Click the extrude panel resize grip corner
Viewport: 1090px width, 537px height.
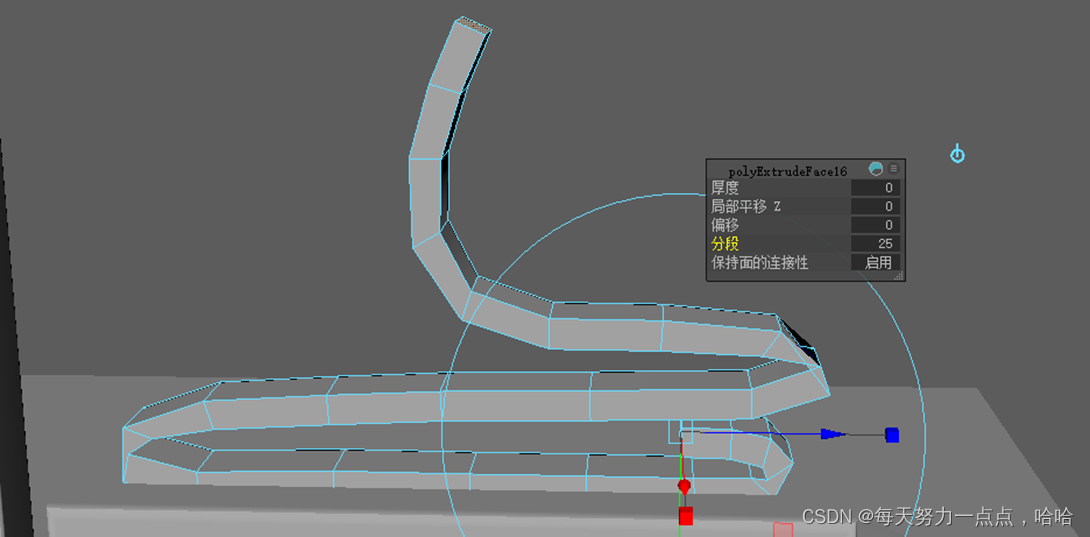[898, 275]
